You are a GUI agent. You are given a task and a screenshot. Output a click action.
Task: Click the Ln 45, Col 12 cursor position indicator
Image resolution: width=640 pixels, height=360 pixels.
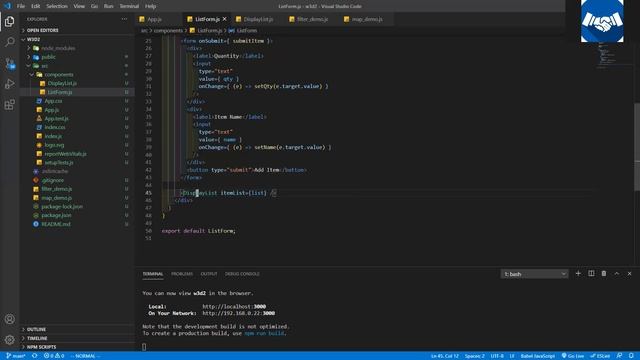tap(444, 356)
